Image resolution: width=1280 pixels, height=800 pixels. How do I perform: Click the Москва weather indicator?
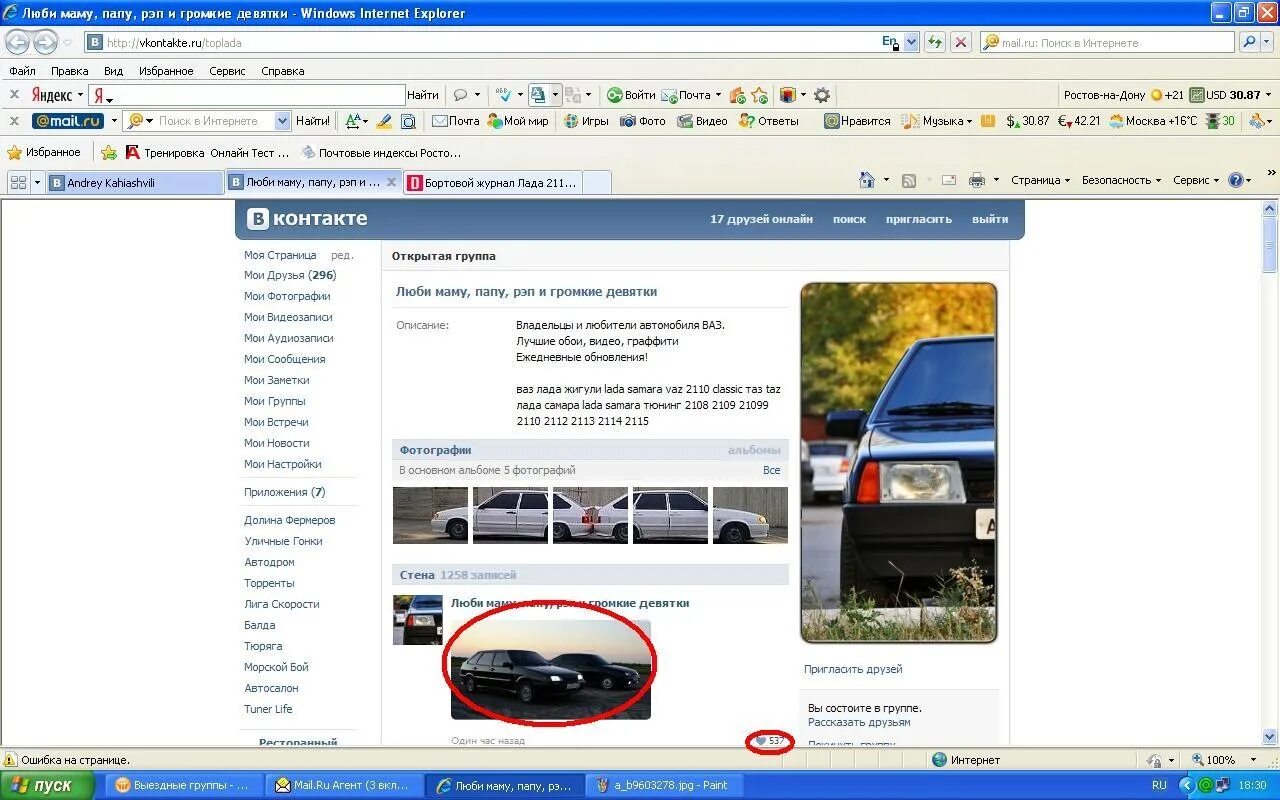(1152, 121)
